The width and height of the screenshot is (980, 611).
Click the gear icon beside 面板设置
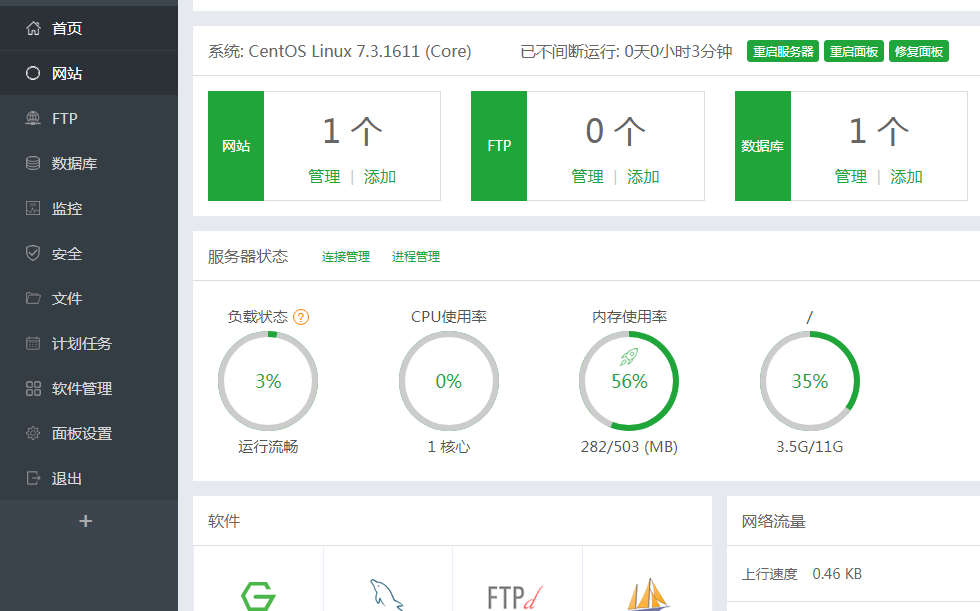pyautogui.click(x=33, y=433)
